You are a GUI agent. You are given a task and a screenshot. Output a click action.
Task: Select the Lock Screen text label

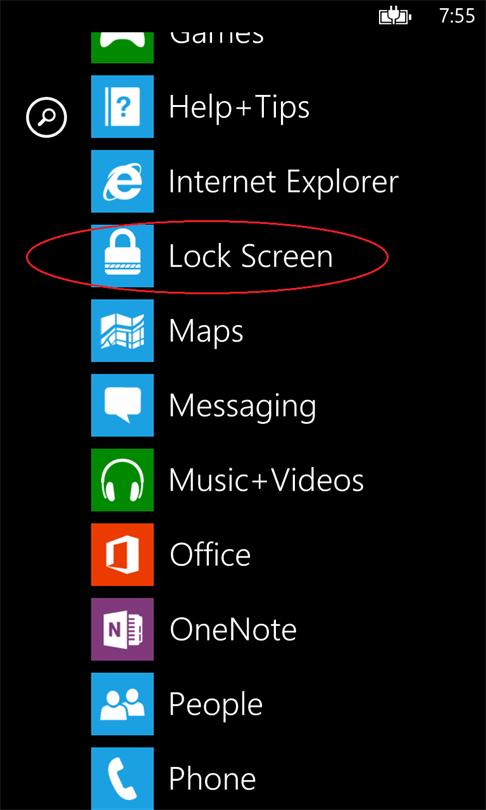[251, 256]
